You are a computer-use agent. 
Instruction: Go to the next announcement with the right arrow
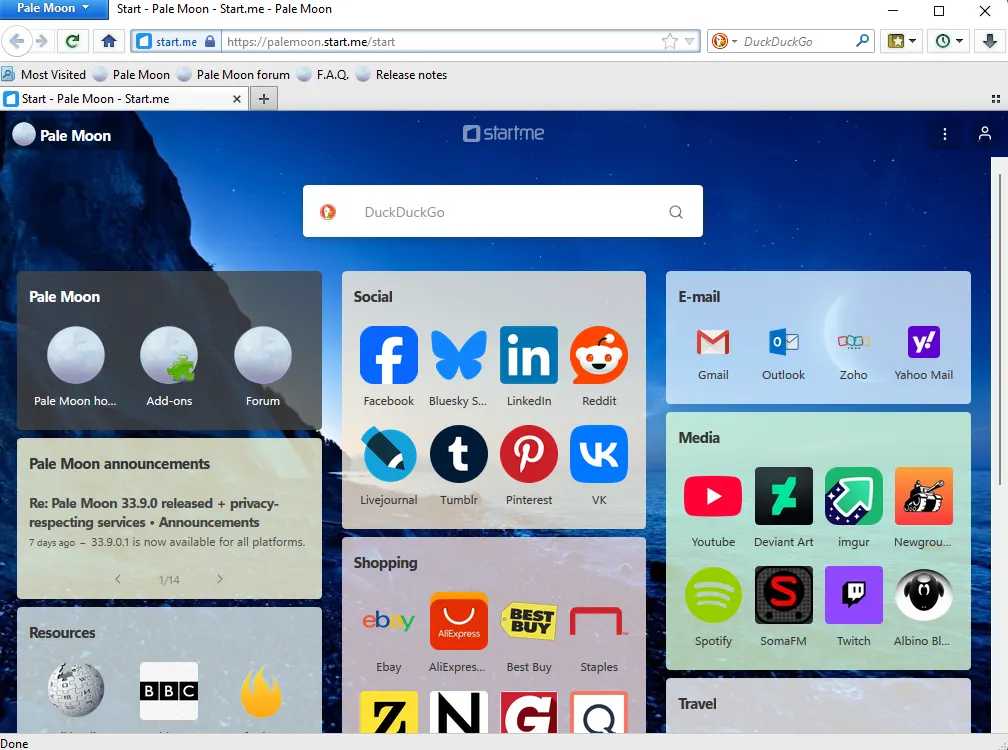click(x=220, y=579)
